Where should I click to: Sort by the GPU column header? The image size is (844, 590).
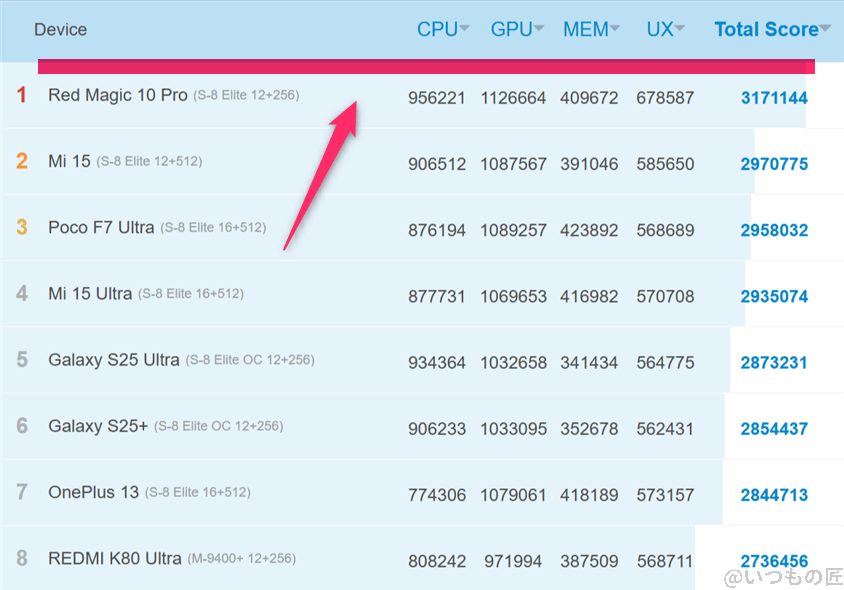click(x=510, y=29)
